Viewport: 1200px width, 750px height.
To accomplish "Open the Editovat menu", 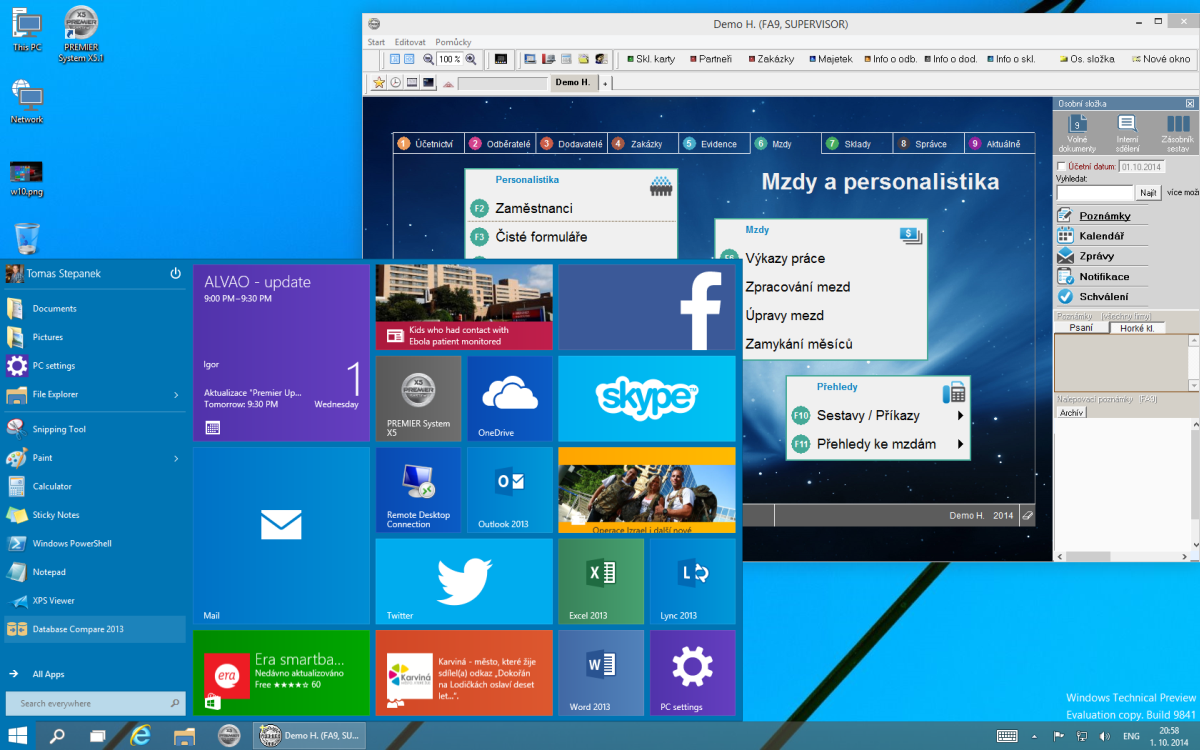I will tap(410, 42).
